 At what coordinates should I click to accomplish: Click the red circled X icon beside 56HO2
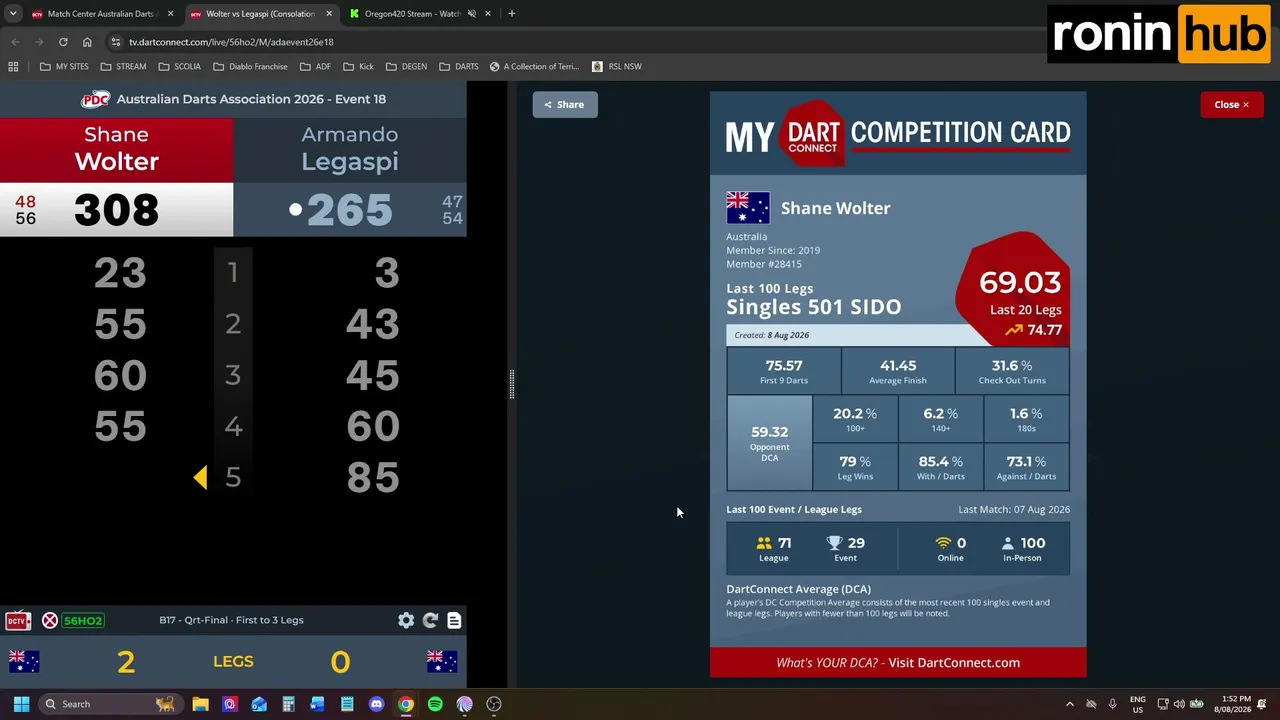pyautogui.click(x=49, y=621)
